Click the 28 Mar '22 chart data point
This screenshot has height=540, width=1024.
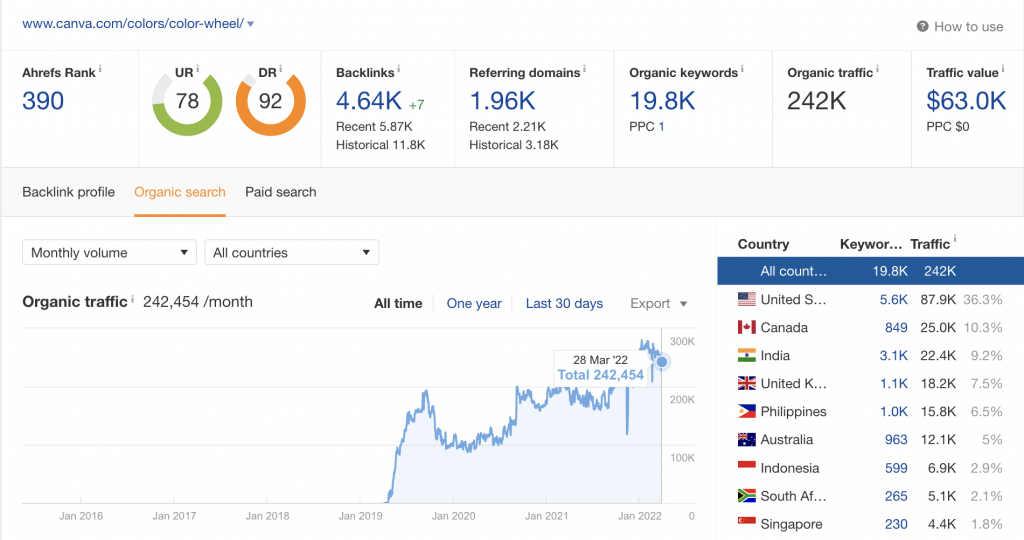[x=662, y=362]
